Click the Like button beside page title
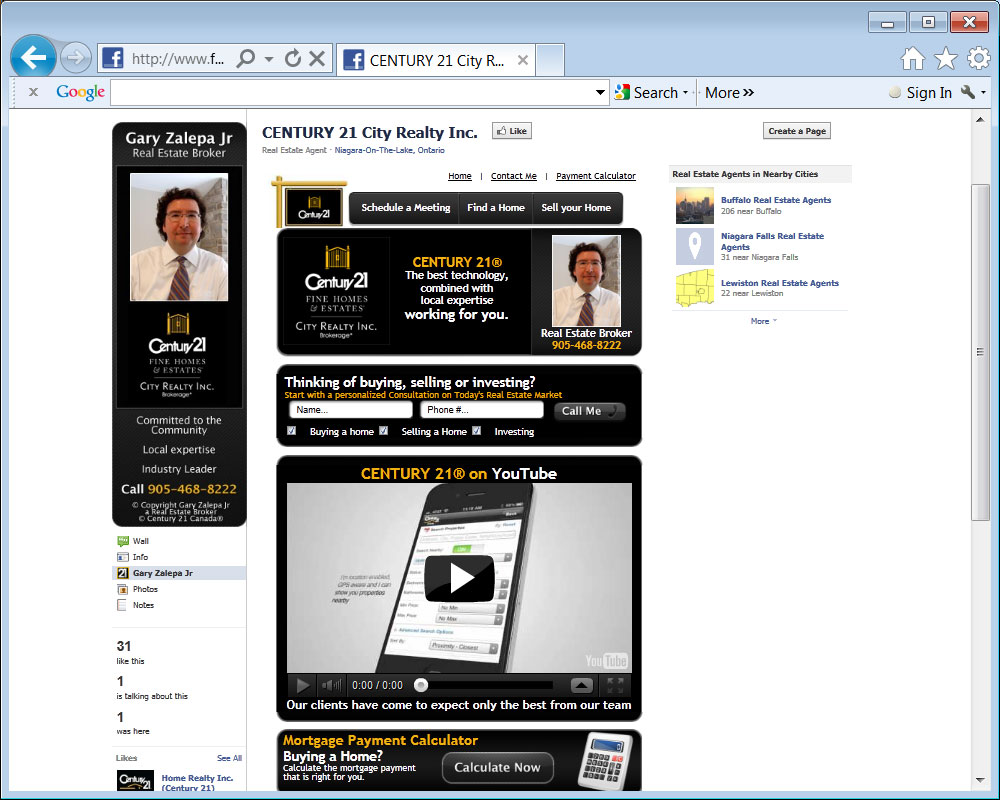The width and height of the screenshot is (1000, 800). 511,131
